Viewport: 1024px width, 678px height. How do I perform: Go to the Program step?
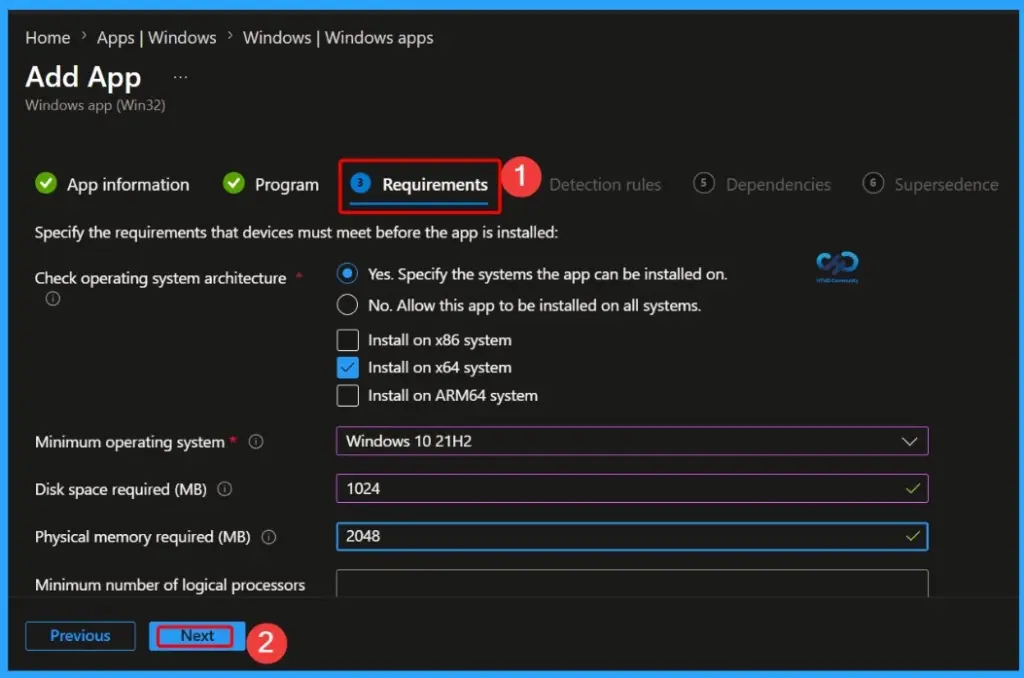click(271, 184)
